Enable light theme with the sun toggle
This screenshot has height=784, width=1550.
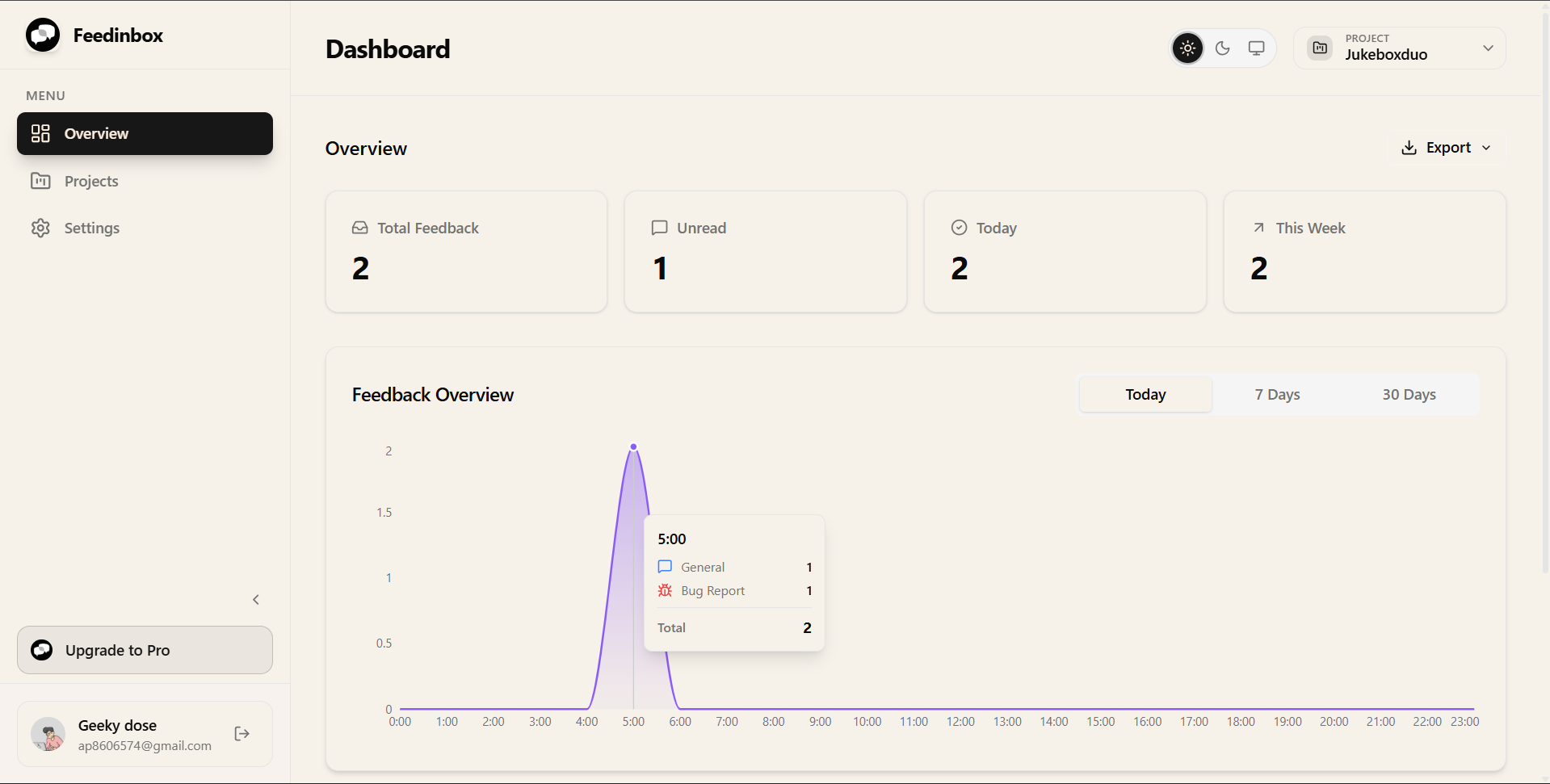click(1187, 48)
